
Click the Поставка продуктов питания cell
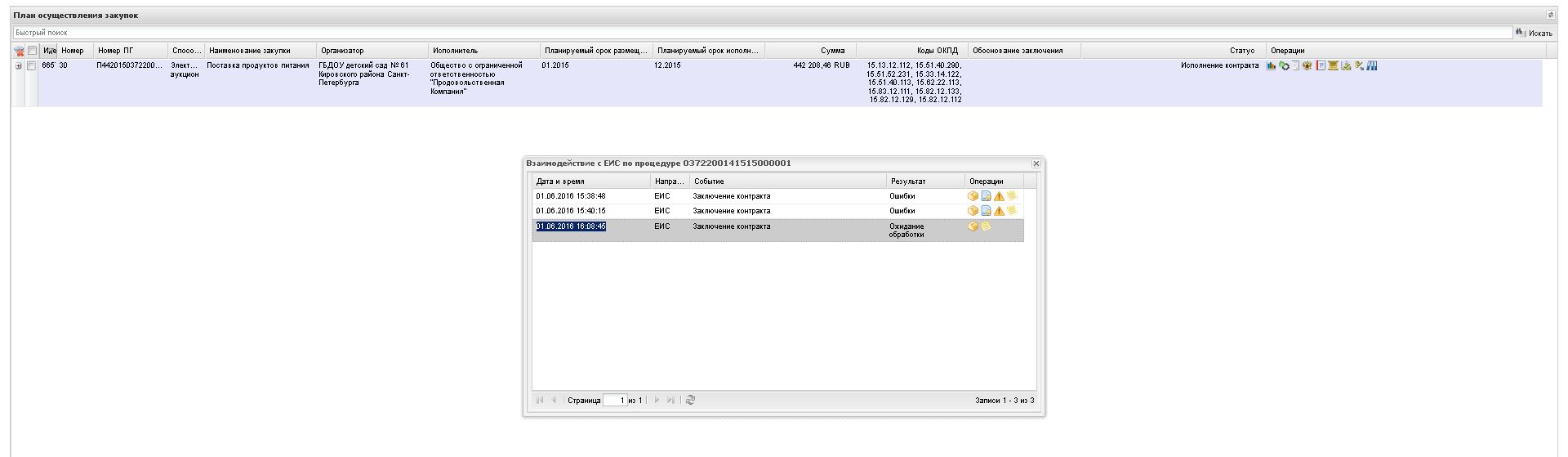point(258,65)
